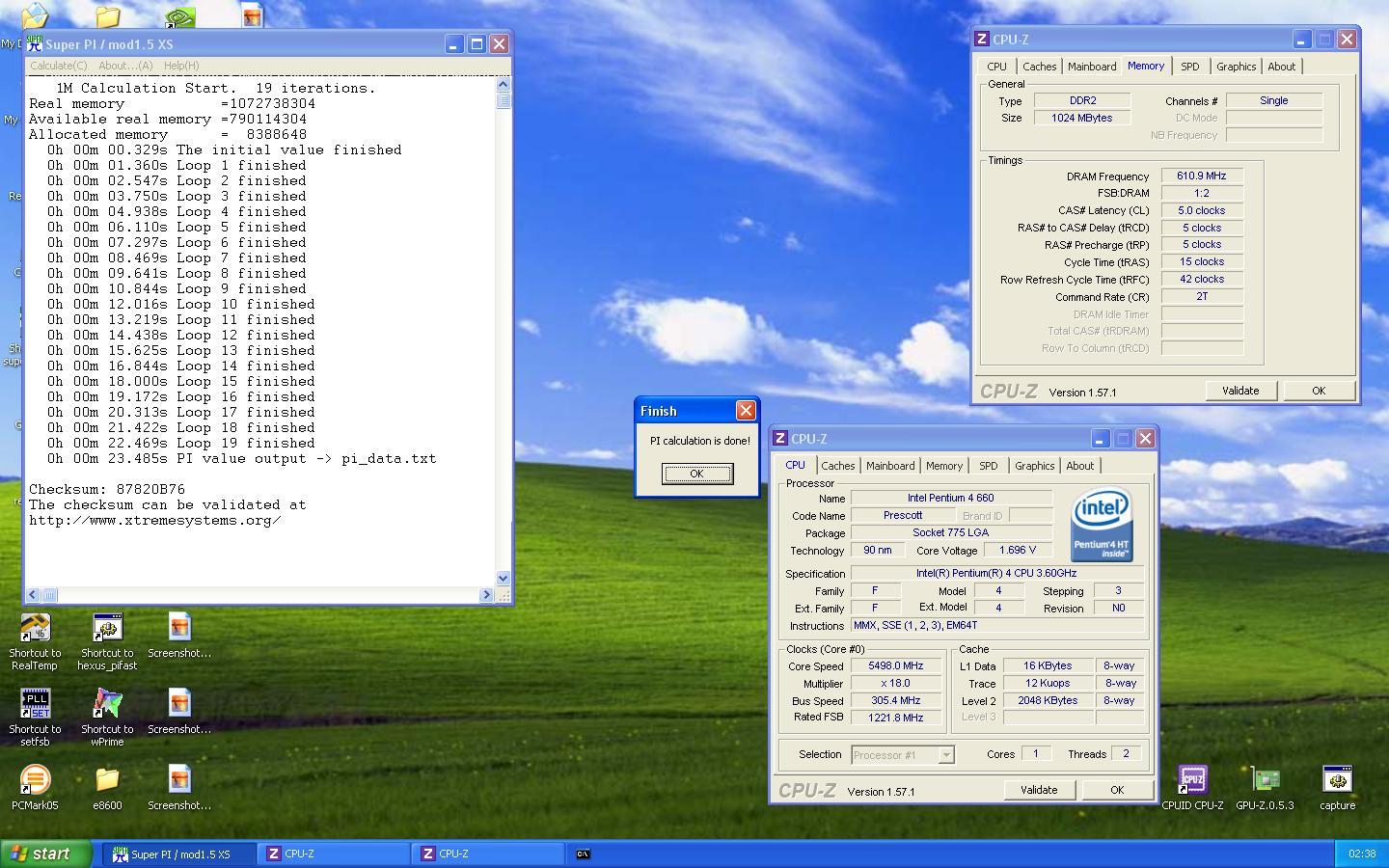Select SPD tab in lower CPU-Z window
Image resolution: width=1389 pixels, height=868 pixels.
tap(988, 466)
